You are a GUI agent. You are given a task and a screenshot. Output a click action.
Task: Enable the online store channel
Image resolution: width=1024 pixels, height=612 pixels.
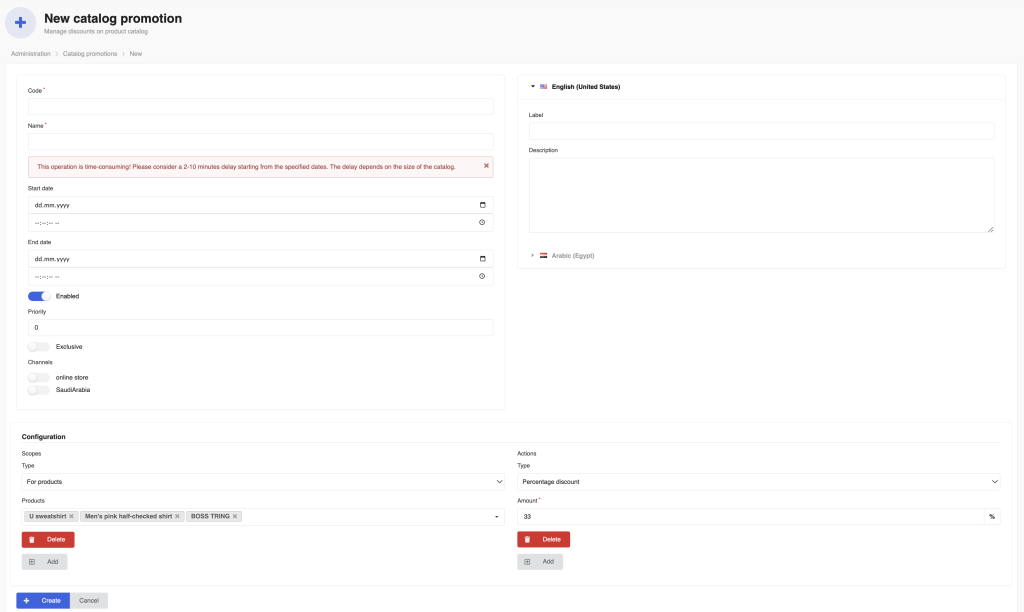click(39, 378)
